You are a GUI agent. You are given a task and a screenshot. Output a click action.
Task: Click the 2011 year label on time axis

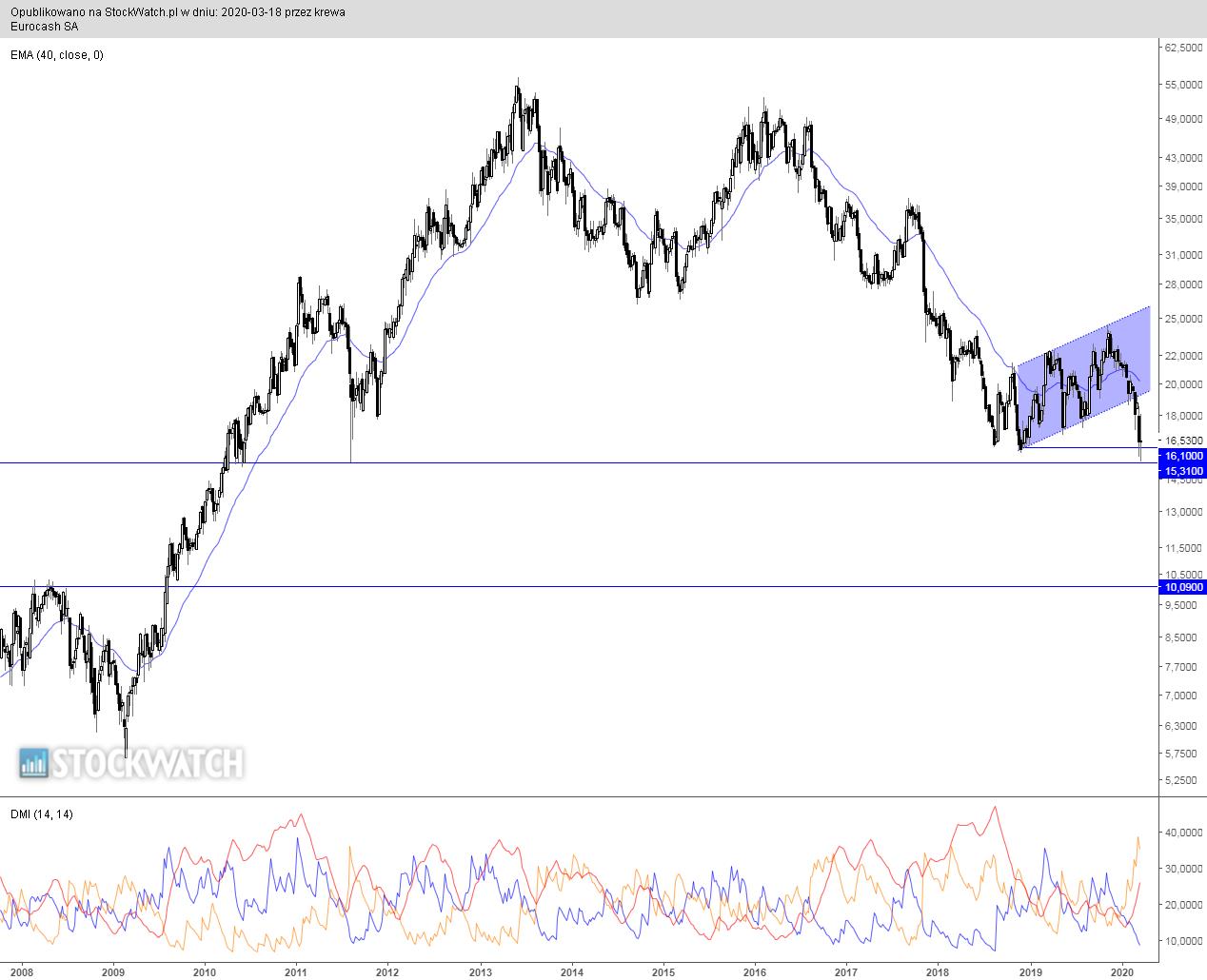tap(296, 972)
